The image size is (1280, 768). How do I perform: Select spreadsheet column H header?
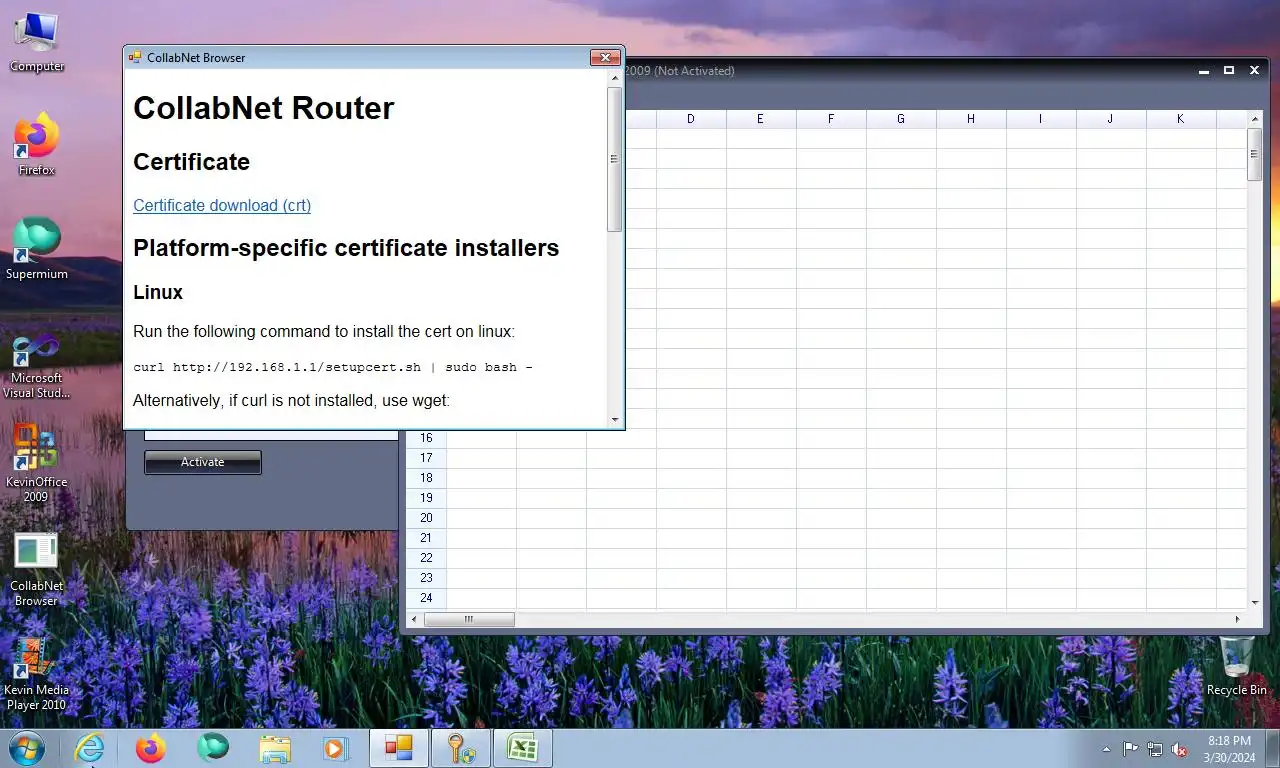(x=971, y=119)
